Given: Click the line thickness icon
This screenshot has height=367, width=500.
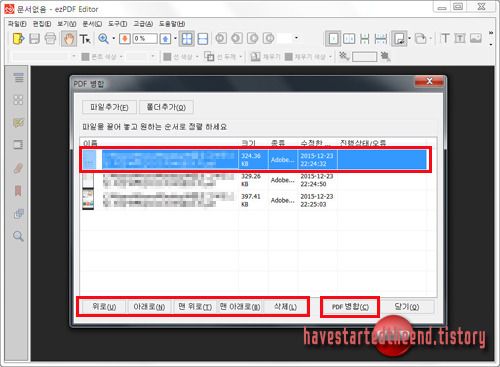Looking at the screenshot, I should 209,57.
